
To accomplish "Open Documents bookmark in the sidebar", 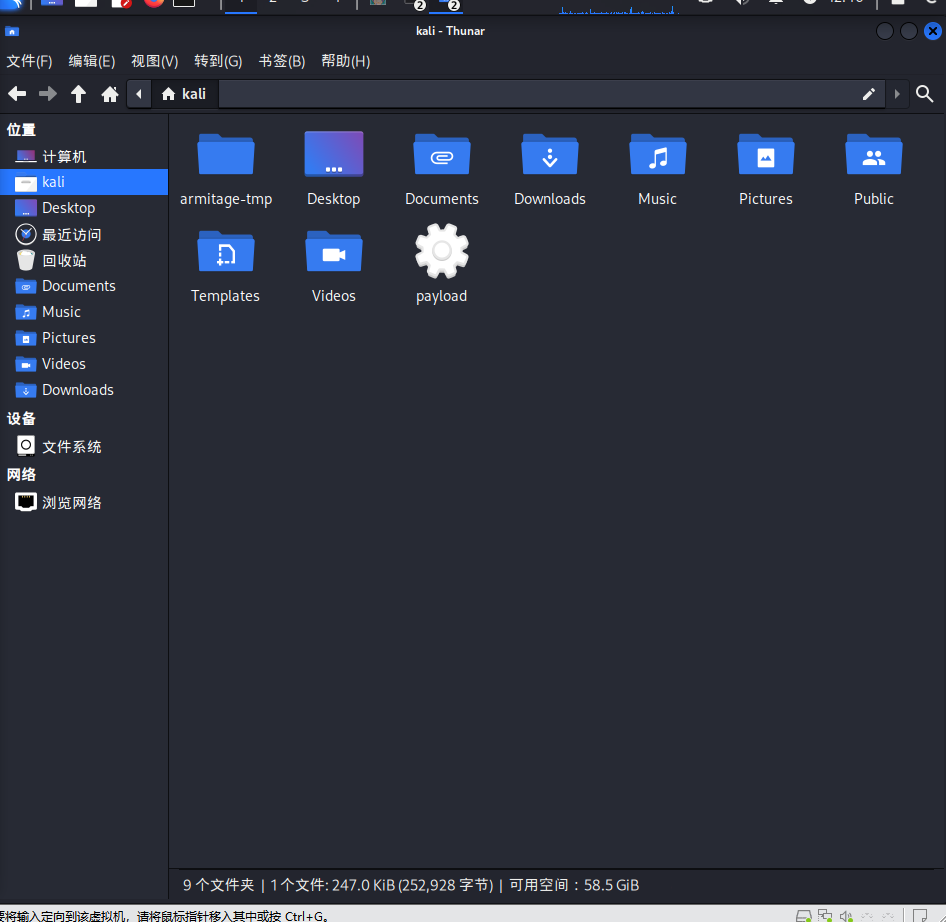I will click(84, 286).
